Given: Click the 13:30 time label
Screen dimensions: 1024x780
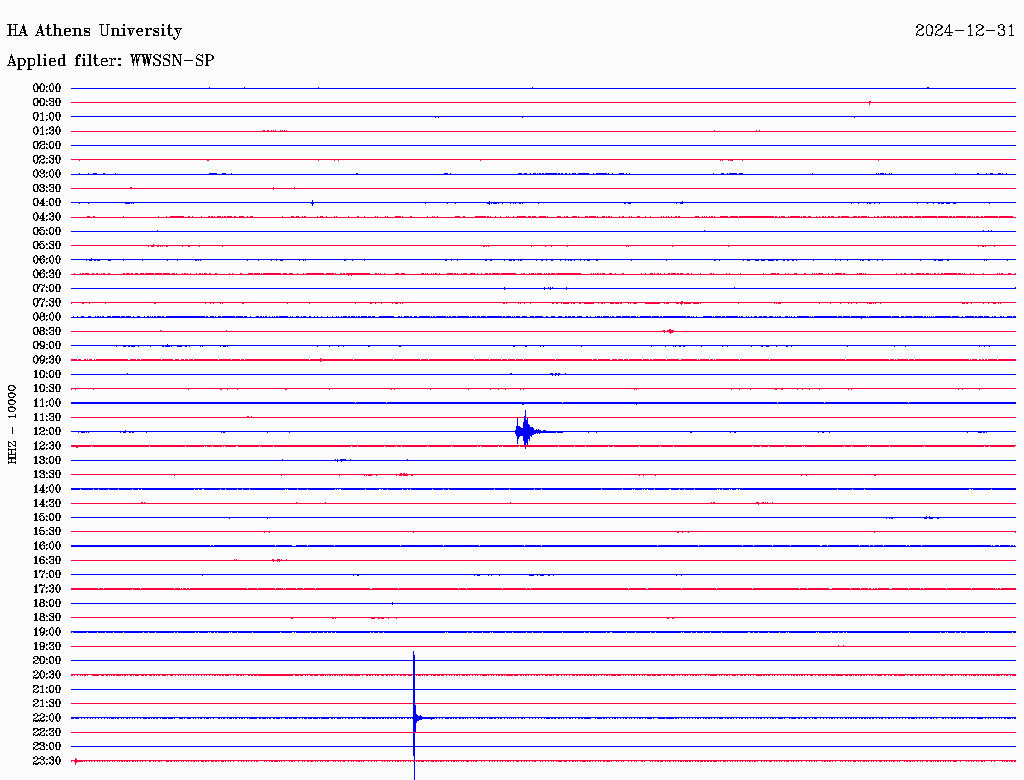Looking at the screenshot, I should (x=47, y=475).
